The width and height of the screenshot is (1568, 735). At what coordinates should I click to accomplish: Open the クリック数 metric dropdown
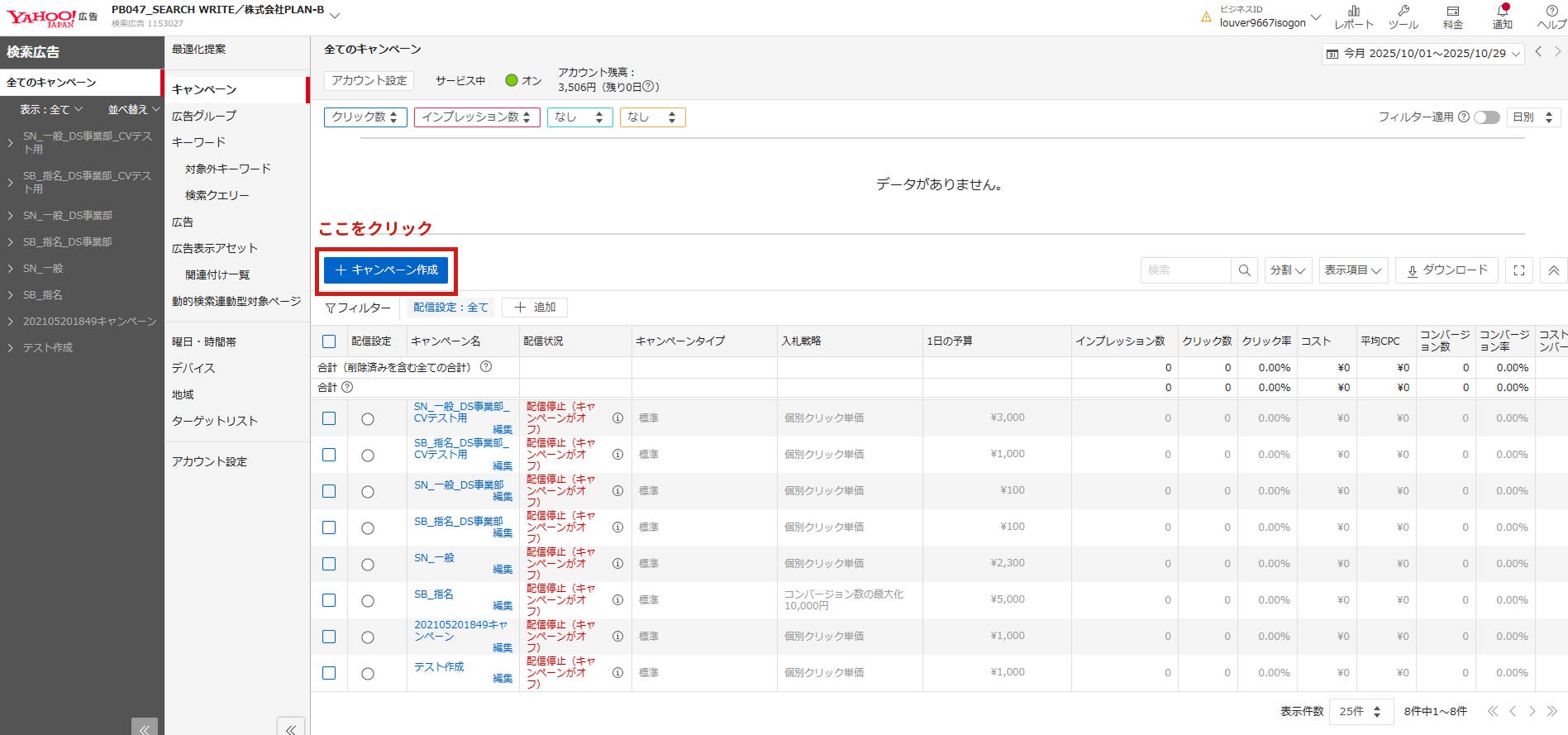pos(365,117)
